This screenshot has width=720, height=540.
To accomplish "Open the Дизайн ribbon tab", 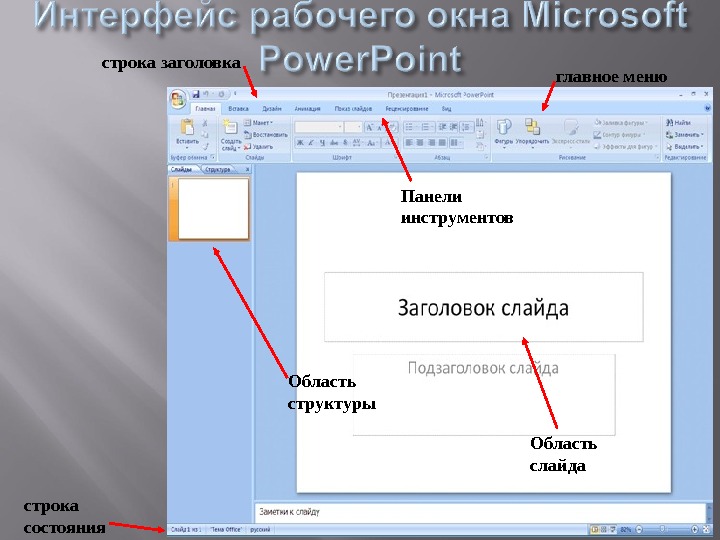I will click(272, 109).
